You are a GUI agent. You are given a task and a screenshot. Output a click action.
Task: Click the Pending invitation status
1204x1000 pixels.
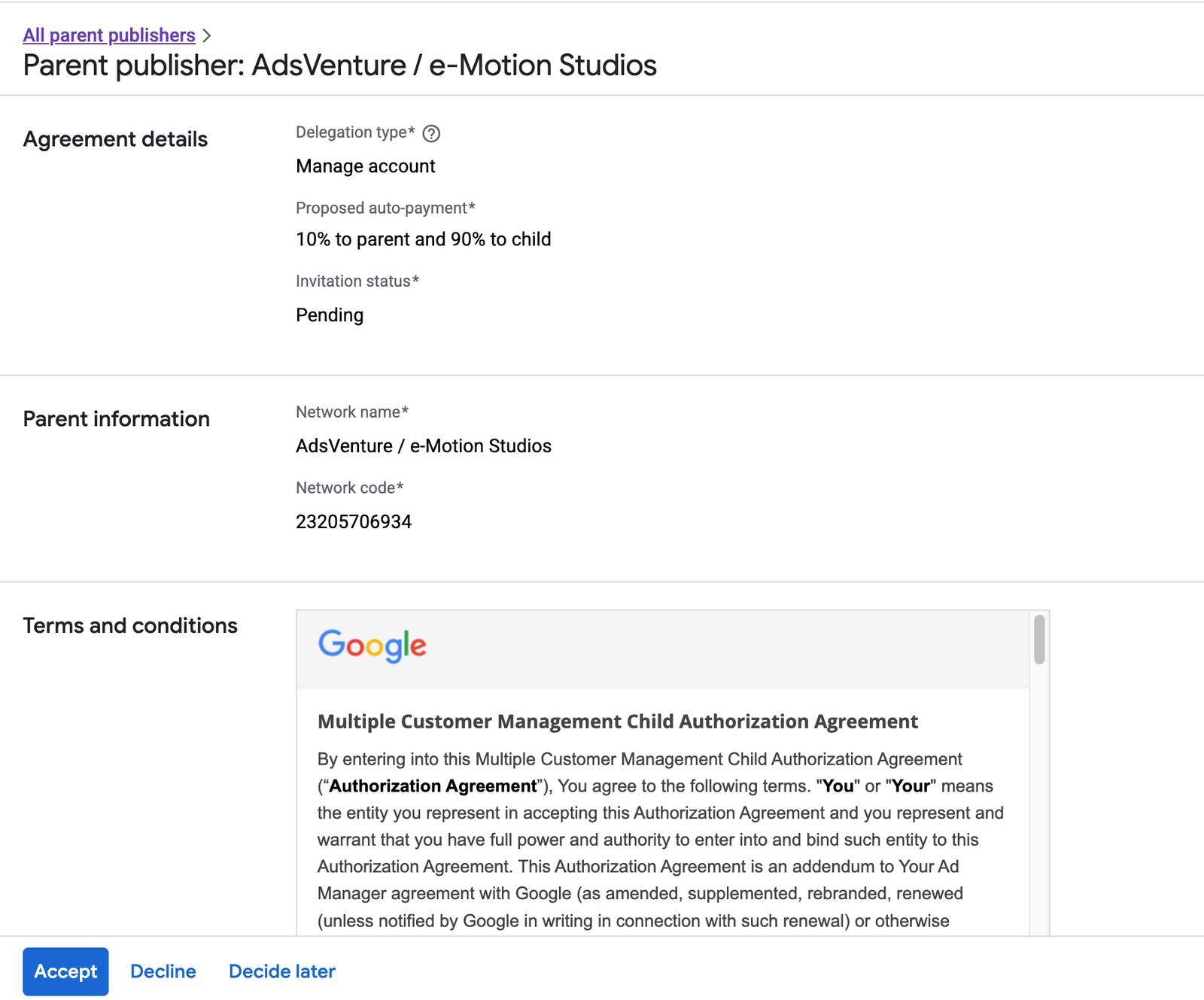click(x=330, y=315)
